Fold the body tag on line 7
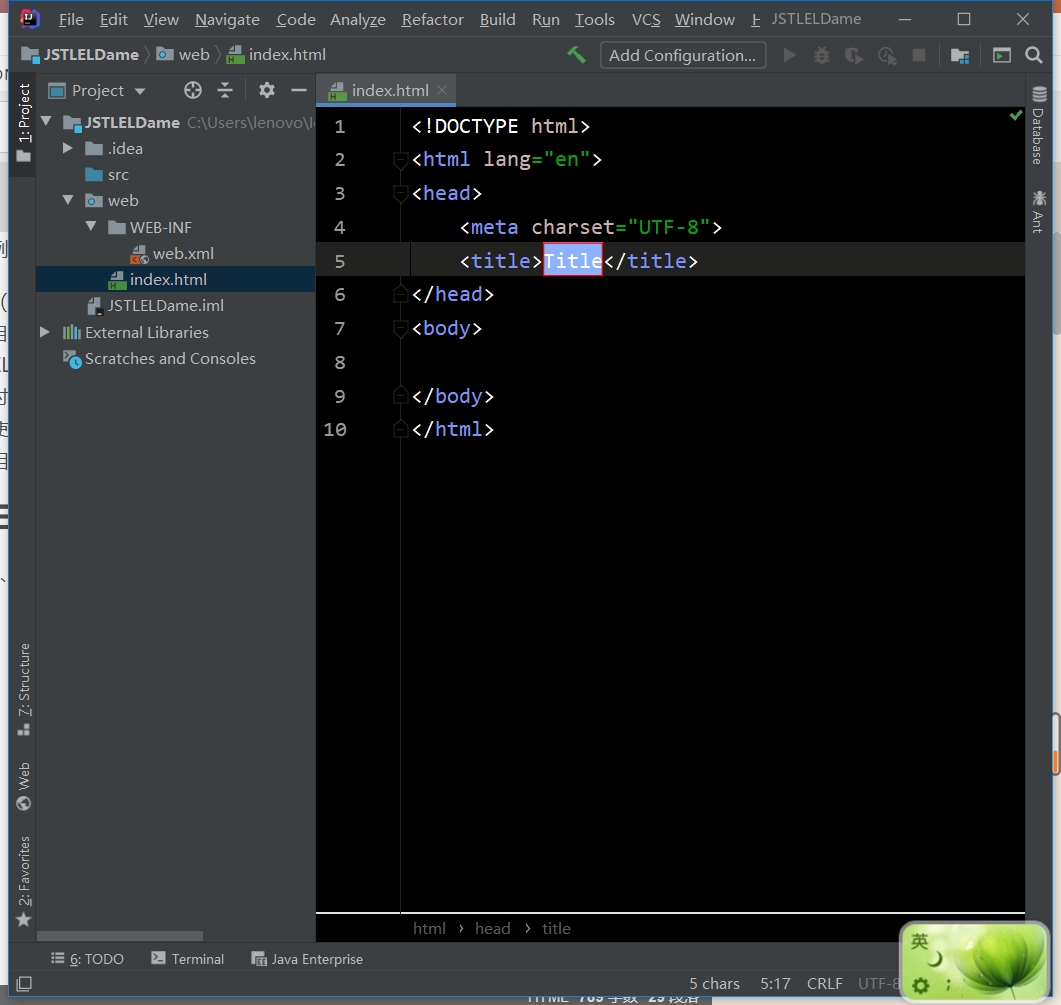 pos(400,328)
